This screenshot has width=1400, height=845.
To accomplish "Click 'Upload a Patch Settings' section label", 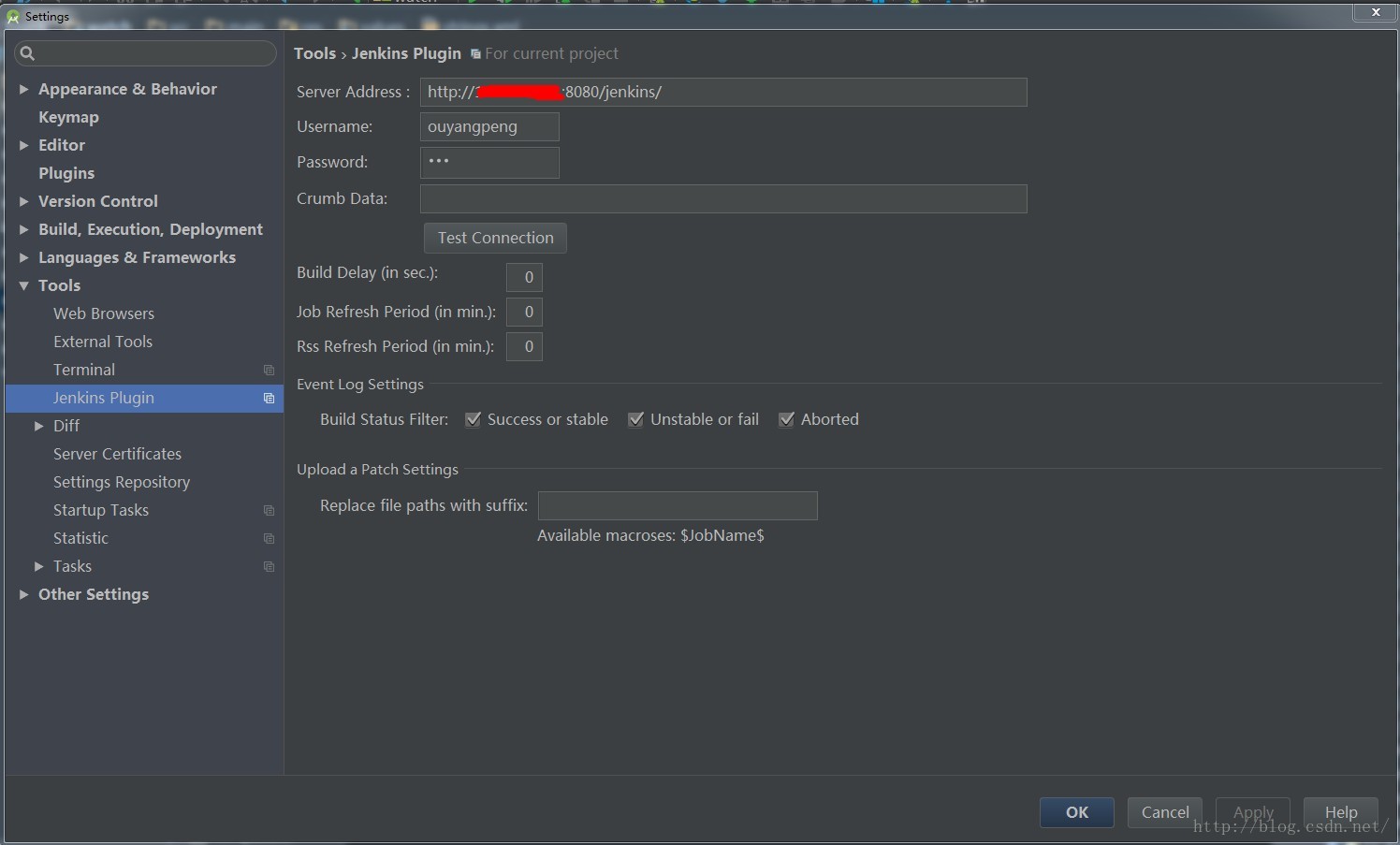I will 377,470.
